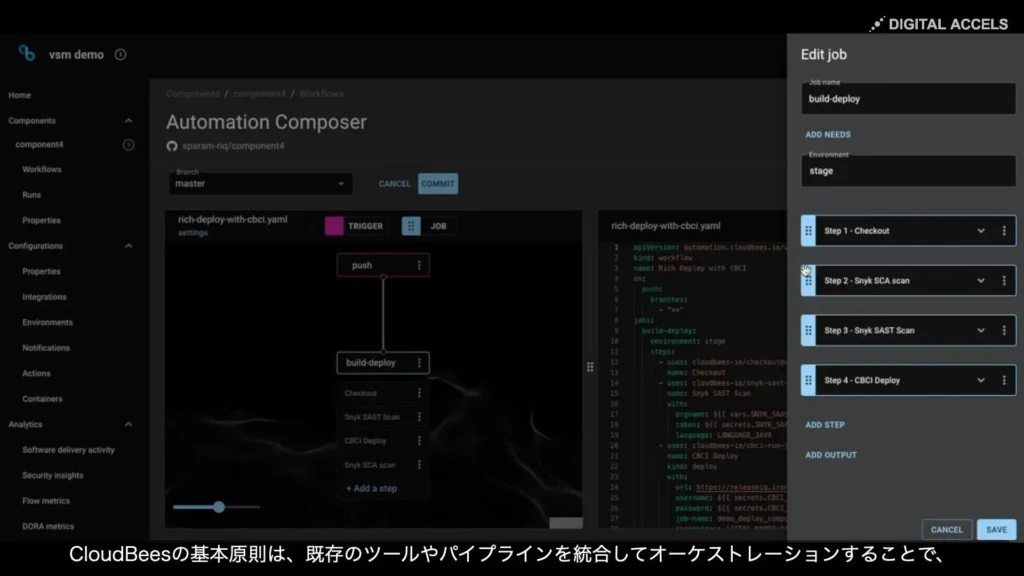Click the drag handle for Step 4 - CBCI Deploy
Viewport: 1024px width, 576px height.
(x=808, y=380)
